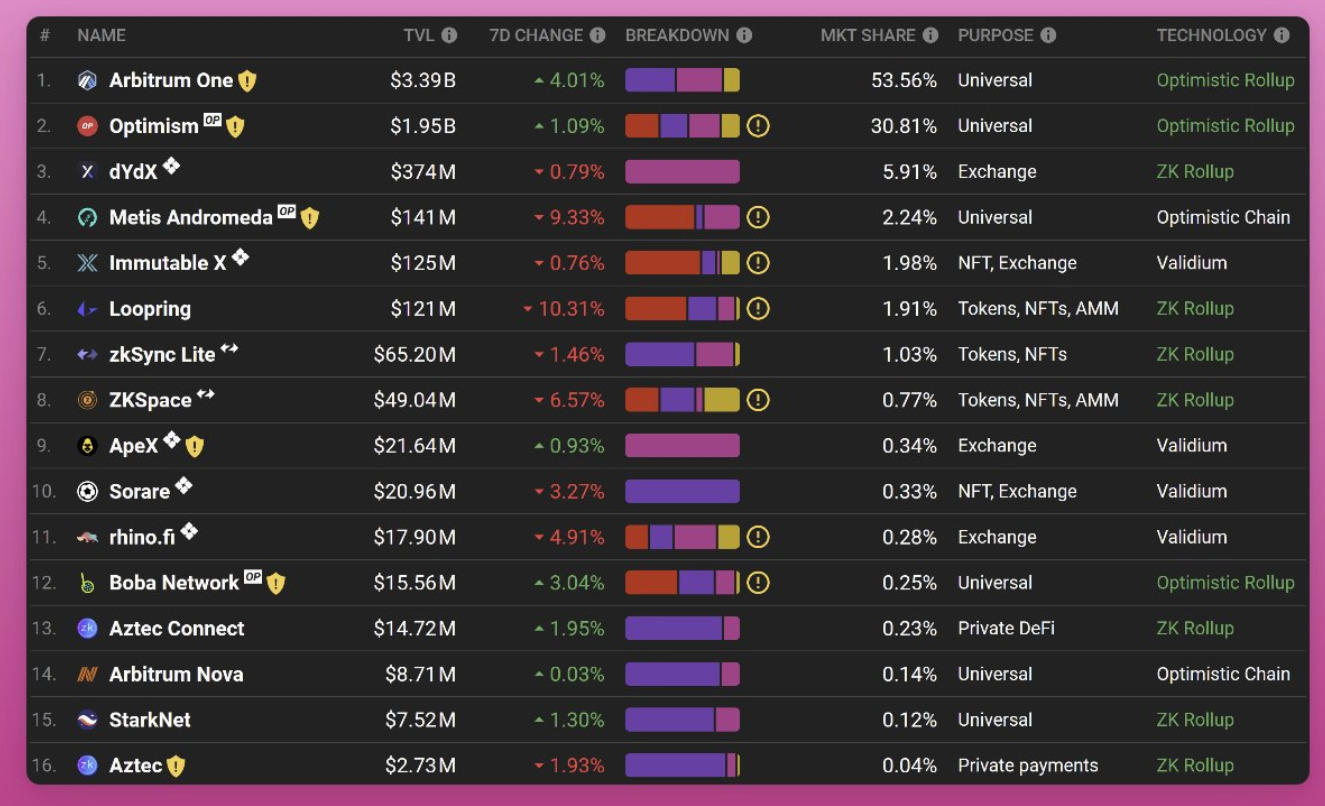Click the yellow shield icon beside Arbitrum One
The width and height of the screenshot is (1325, 806).
point(247,82)
